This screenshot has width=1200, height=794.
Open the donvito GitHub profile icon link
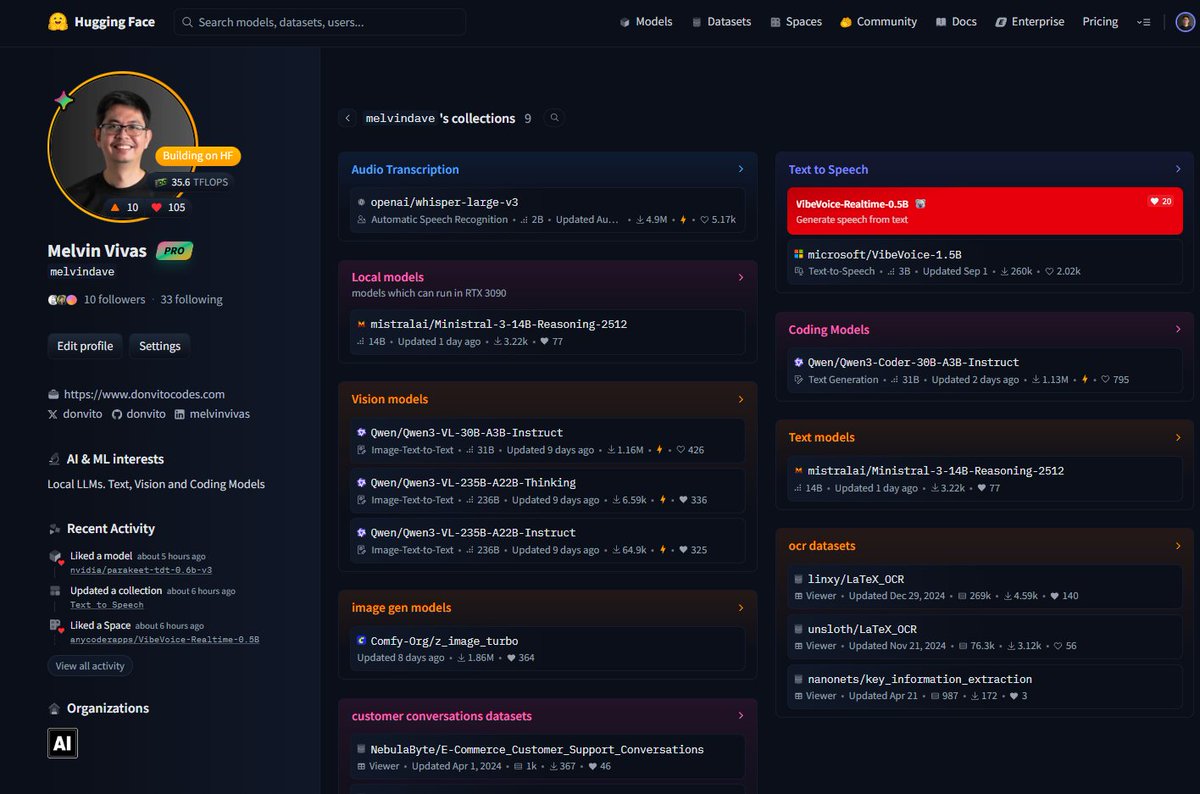pyautogui.click(x=117, y=414)
